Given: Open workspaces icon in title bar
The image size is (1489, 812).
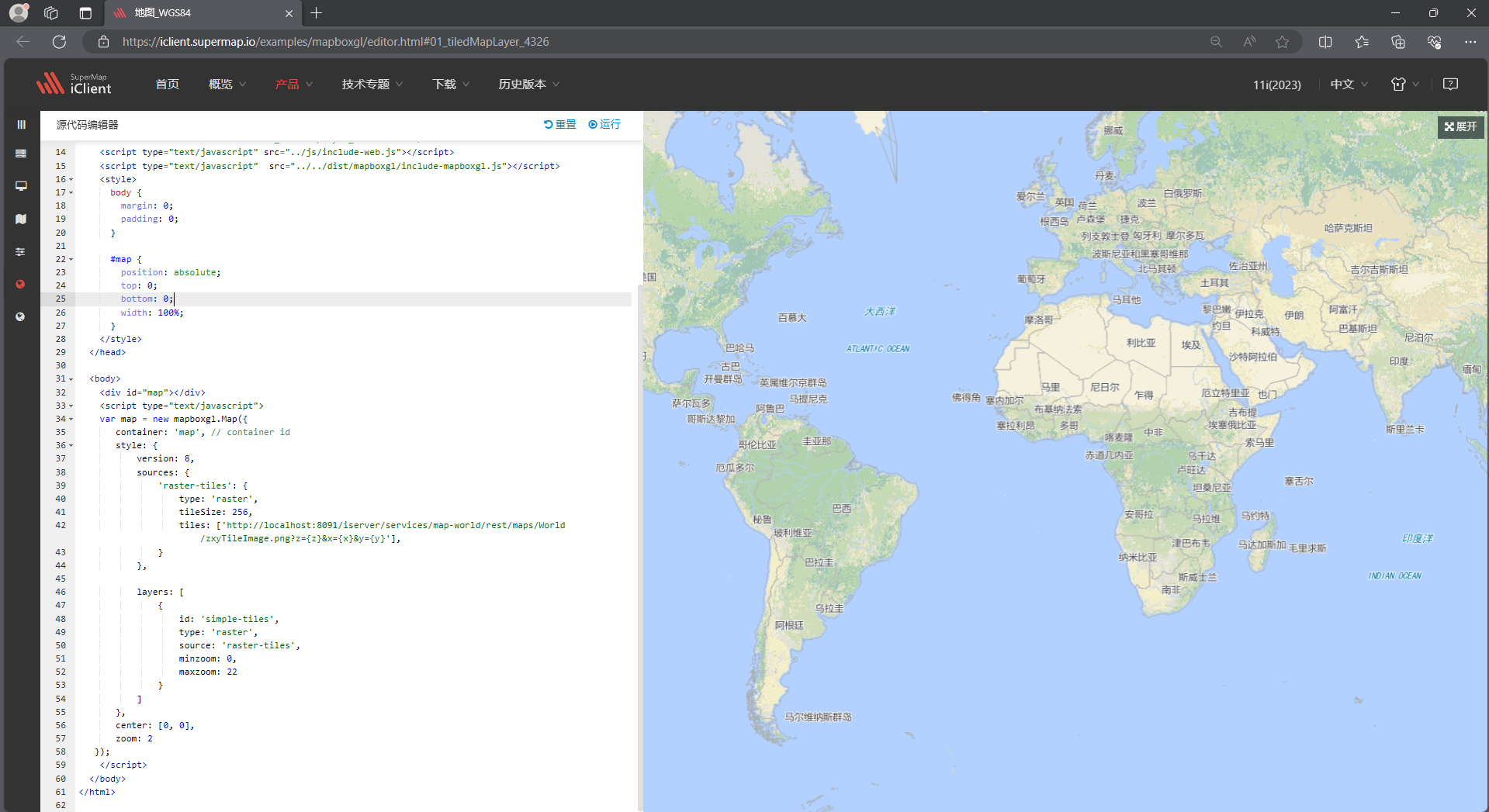Looking at the screenshot, I should point(51,12).
